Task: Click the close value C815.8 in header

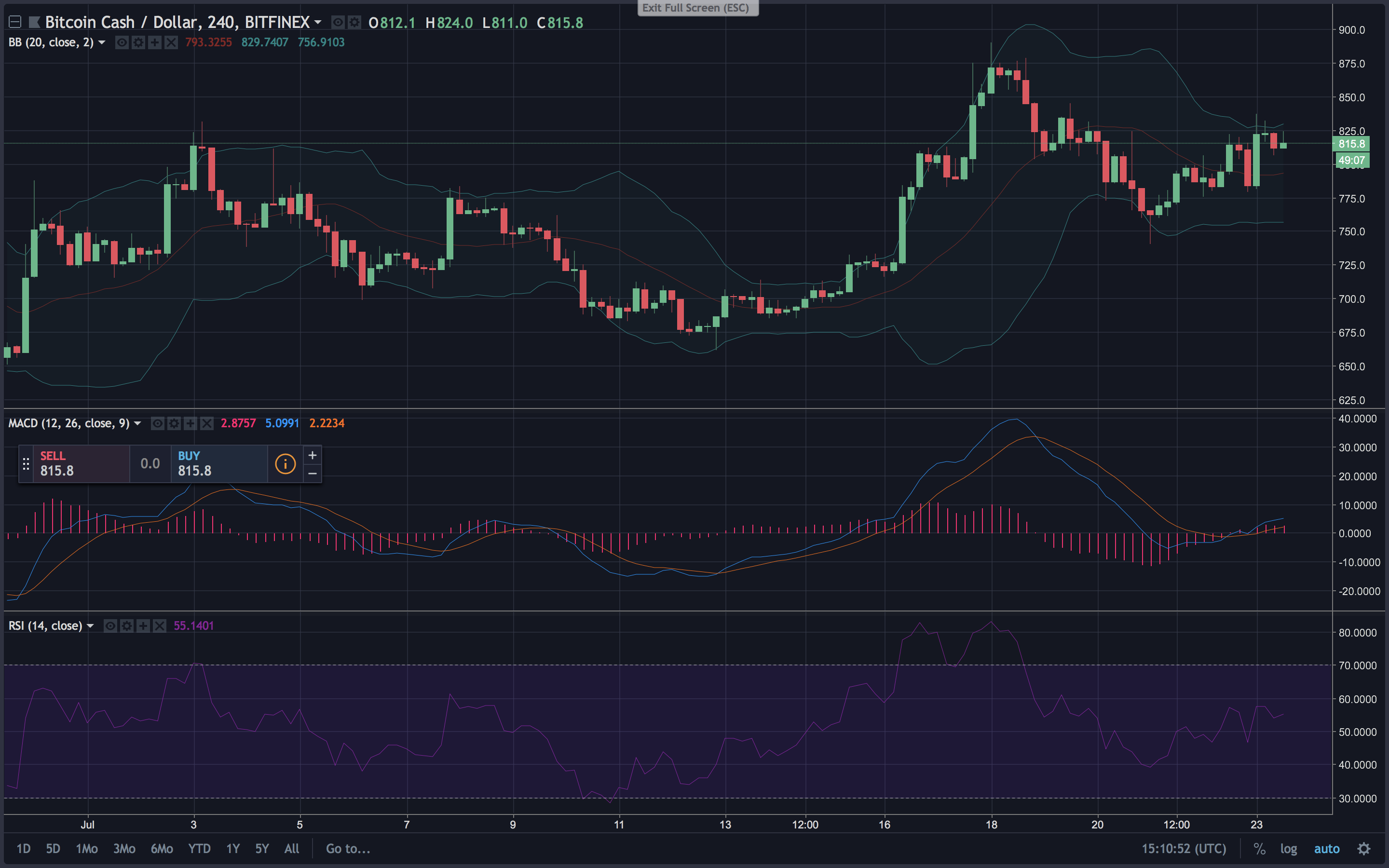Action: point(559,22)
